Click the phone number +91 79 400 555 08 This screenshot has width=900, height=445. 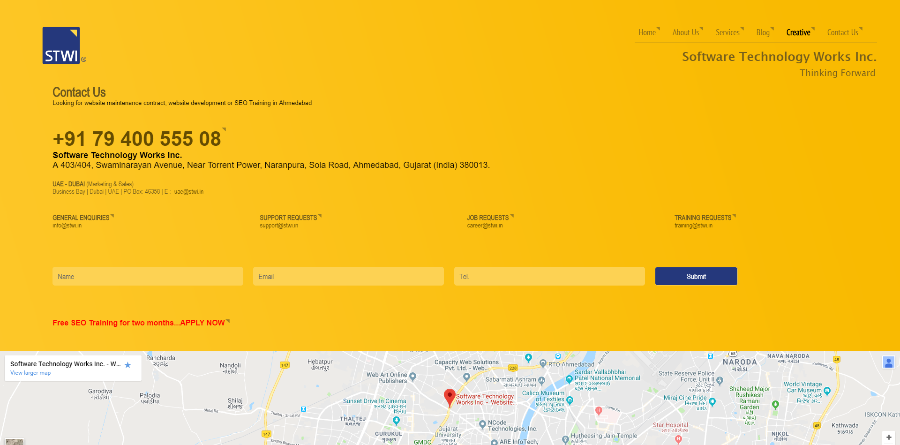(x=137, y=139)
